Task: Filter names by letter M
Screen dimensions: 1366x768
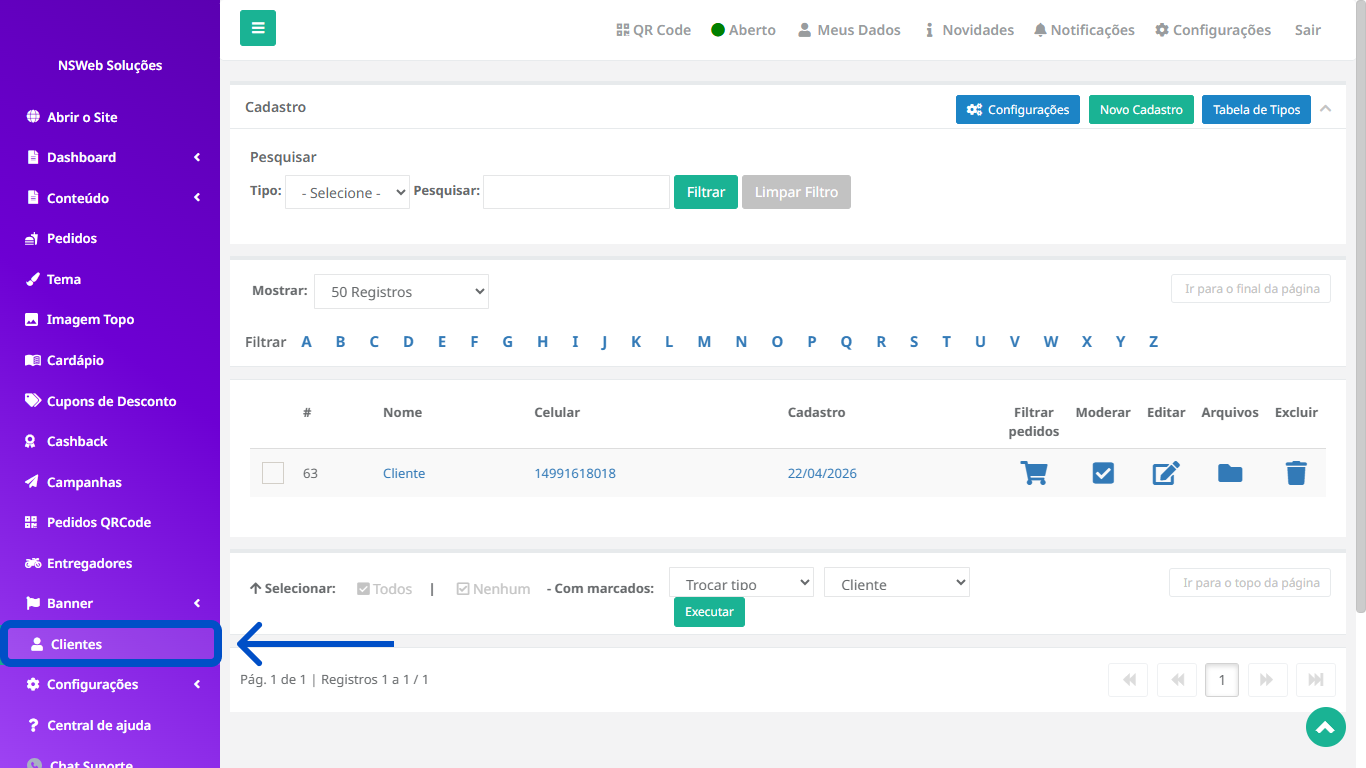Action: pos(704,341)
